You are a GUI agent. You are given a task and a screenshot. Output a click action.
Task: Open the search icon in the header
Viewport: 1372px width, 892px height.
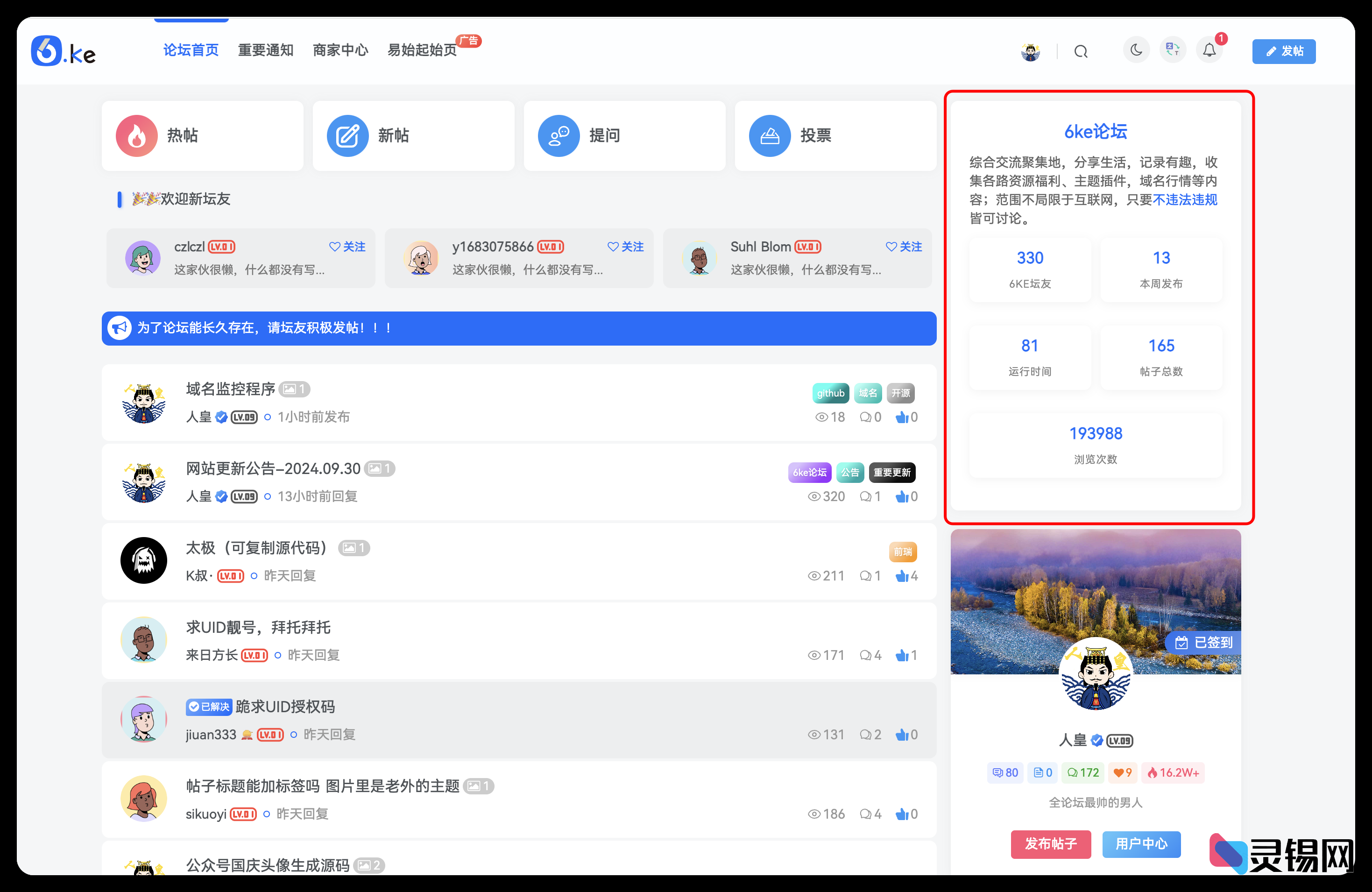click(1081, 51)
